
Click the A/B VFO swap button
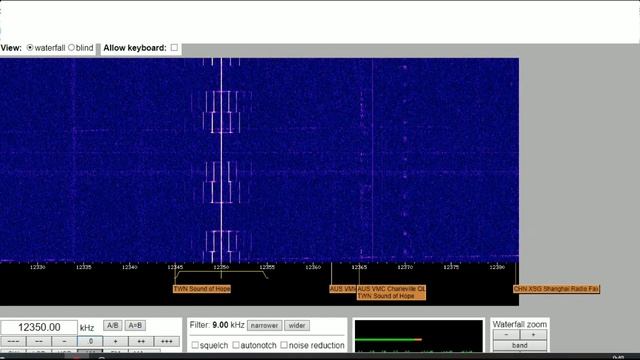click(x=113, y=326)
